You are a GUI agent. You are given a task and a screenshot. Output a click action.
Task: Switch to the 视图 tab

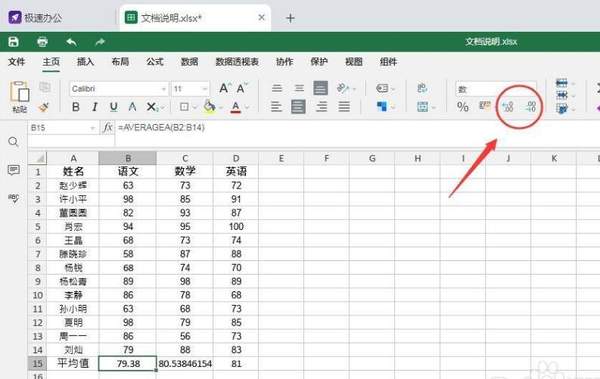[354, 62]
